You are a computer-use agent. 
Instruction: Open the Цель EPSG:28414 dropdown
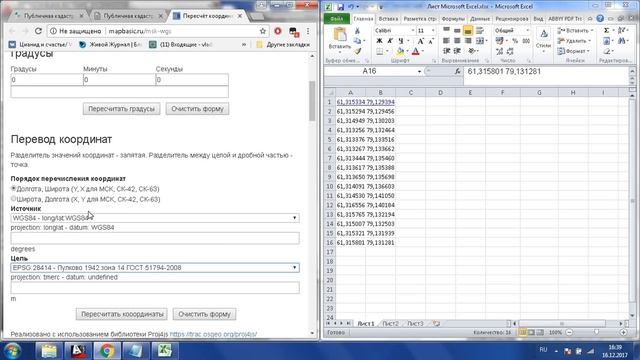155,268
